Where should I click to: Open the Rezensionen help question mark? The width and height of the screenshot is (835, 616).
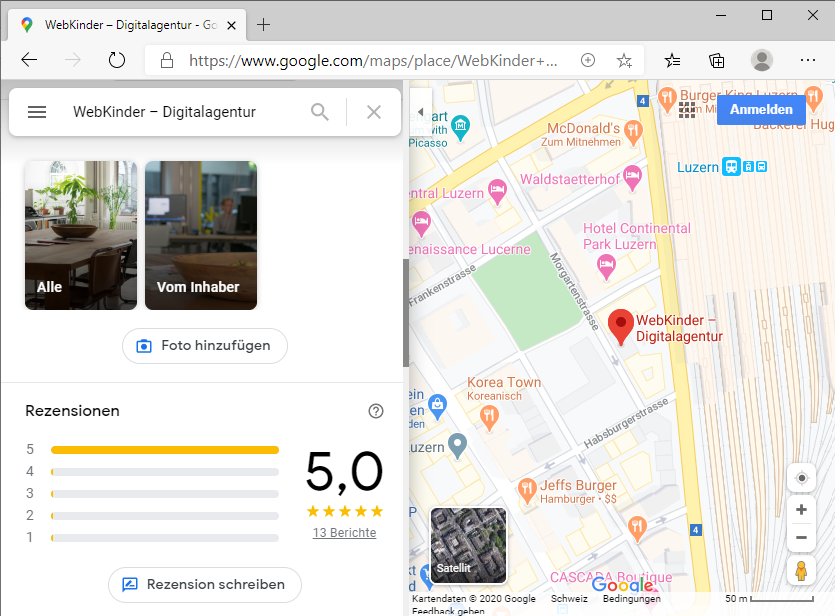click(376, 411)
